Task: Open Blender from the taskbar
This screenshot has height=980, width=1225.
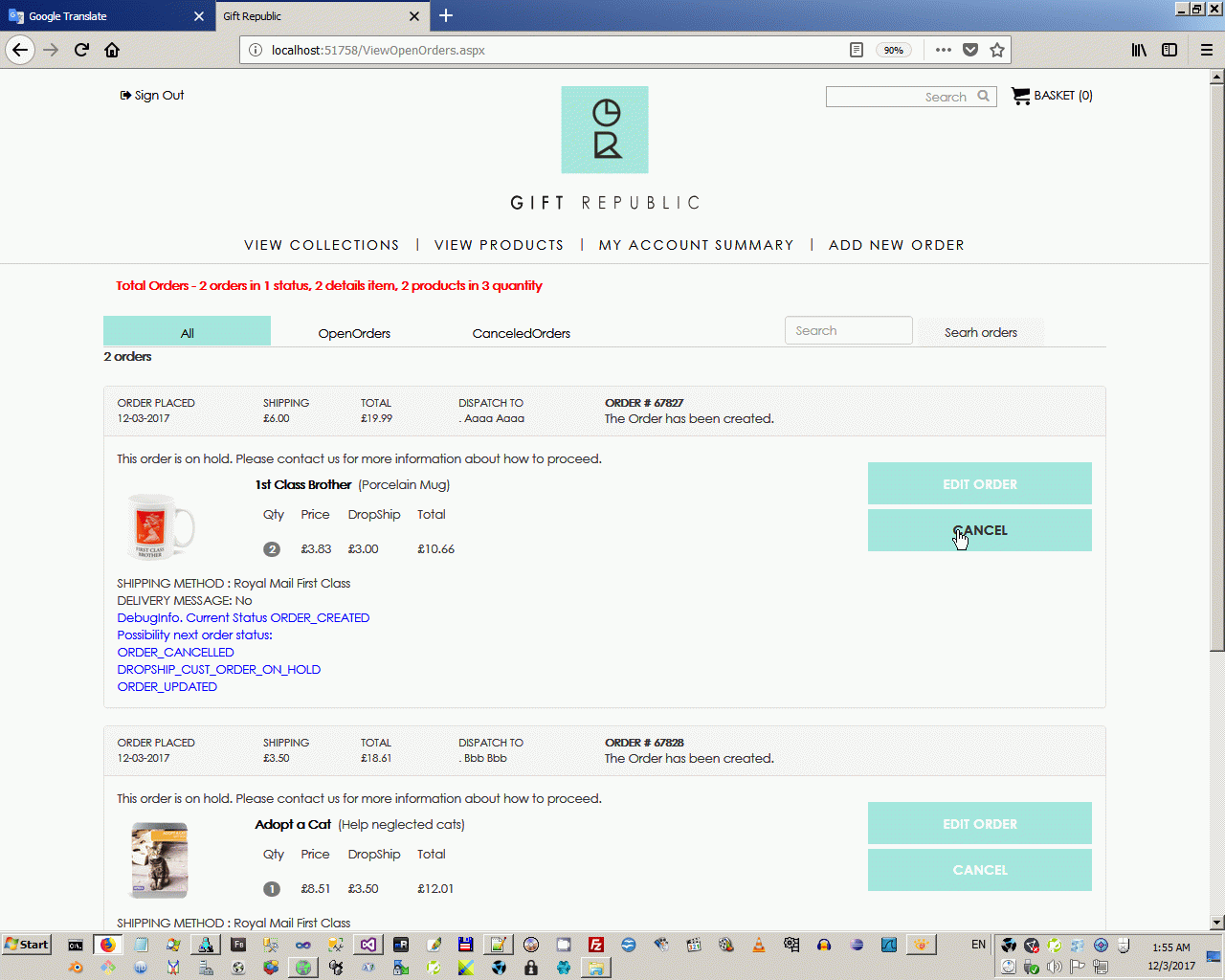Action: [76, 968]
